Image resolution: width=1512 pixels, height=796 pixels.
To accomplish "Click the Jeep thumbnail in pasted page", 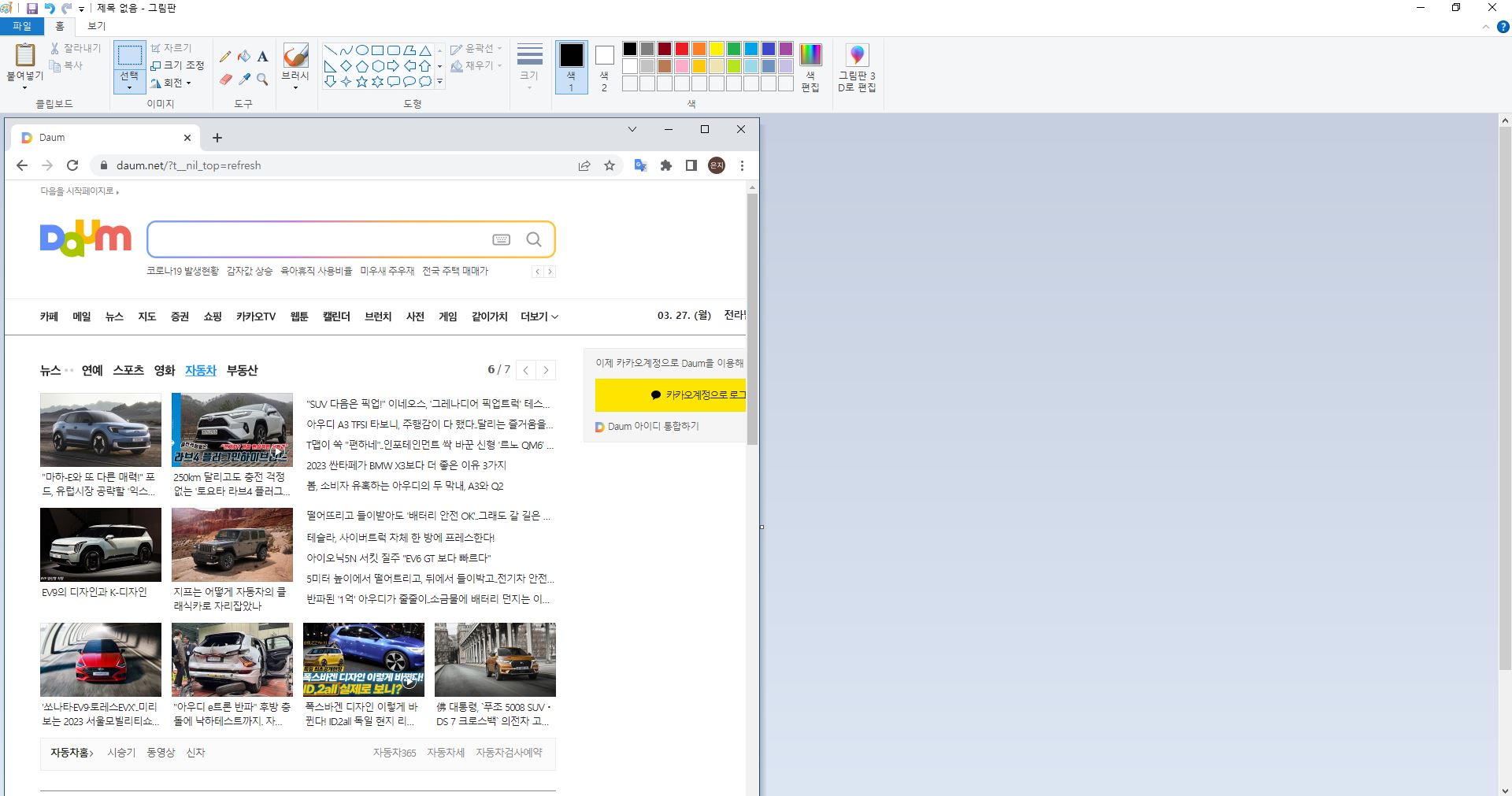I will pyautogui.click(x=232, y=545).
